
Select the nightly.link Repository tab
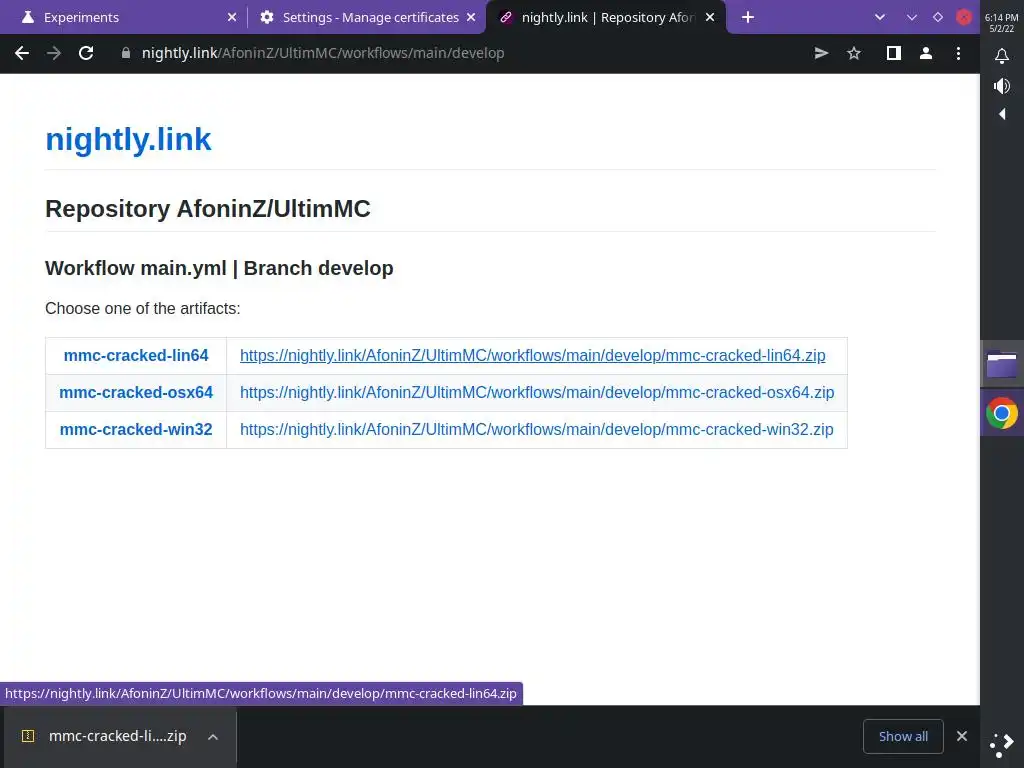point(607,18)
